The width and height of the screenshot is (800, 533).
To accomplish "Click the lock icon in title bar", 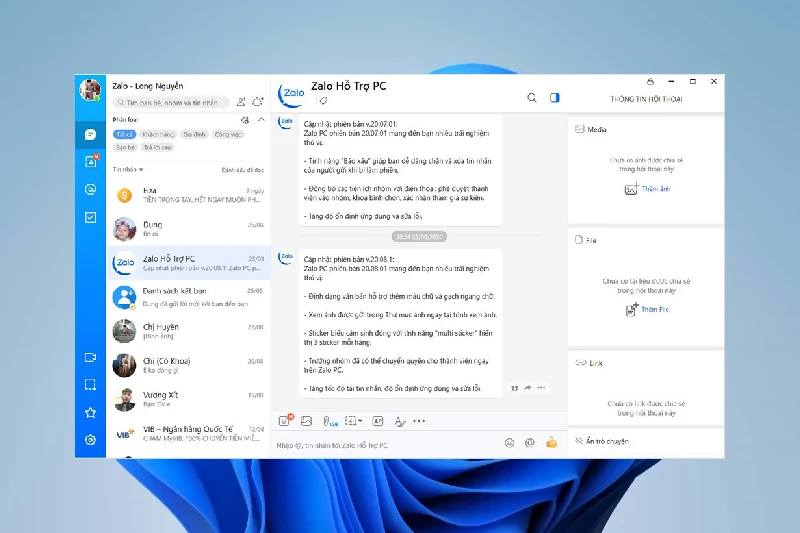I will coord(650,82).
